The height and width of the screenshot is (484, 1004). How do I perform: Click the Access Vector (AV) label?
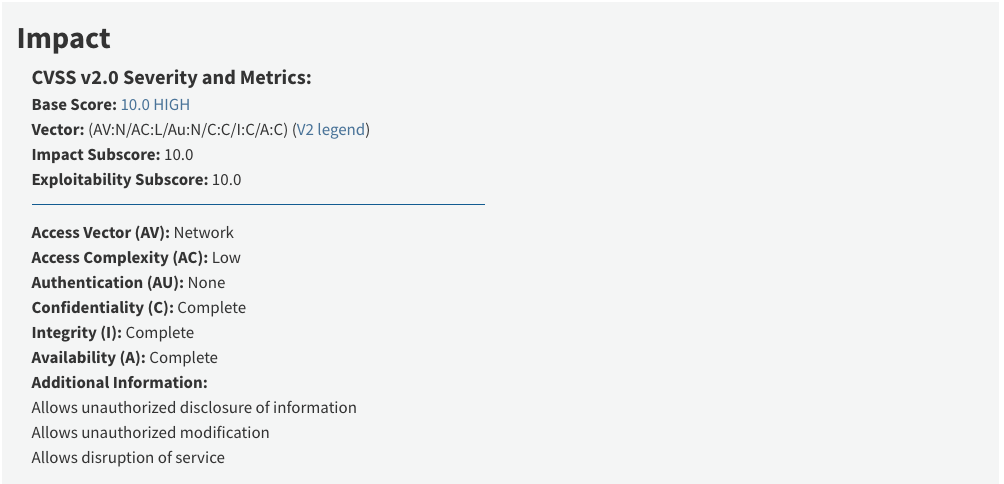tap(101, 232)
